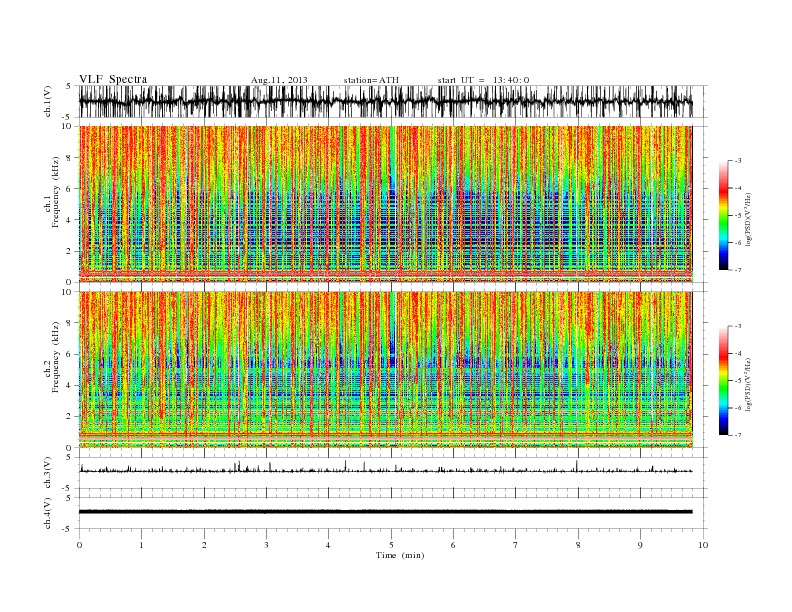The width and height of the screenshot is (792, 612).
Task: Click the "2" kHz tick on ch.2 spectrogram axis
Action: pos(69,417)
